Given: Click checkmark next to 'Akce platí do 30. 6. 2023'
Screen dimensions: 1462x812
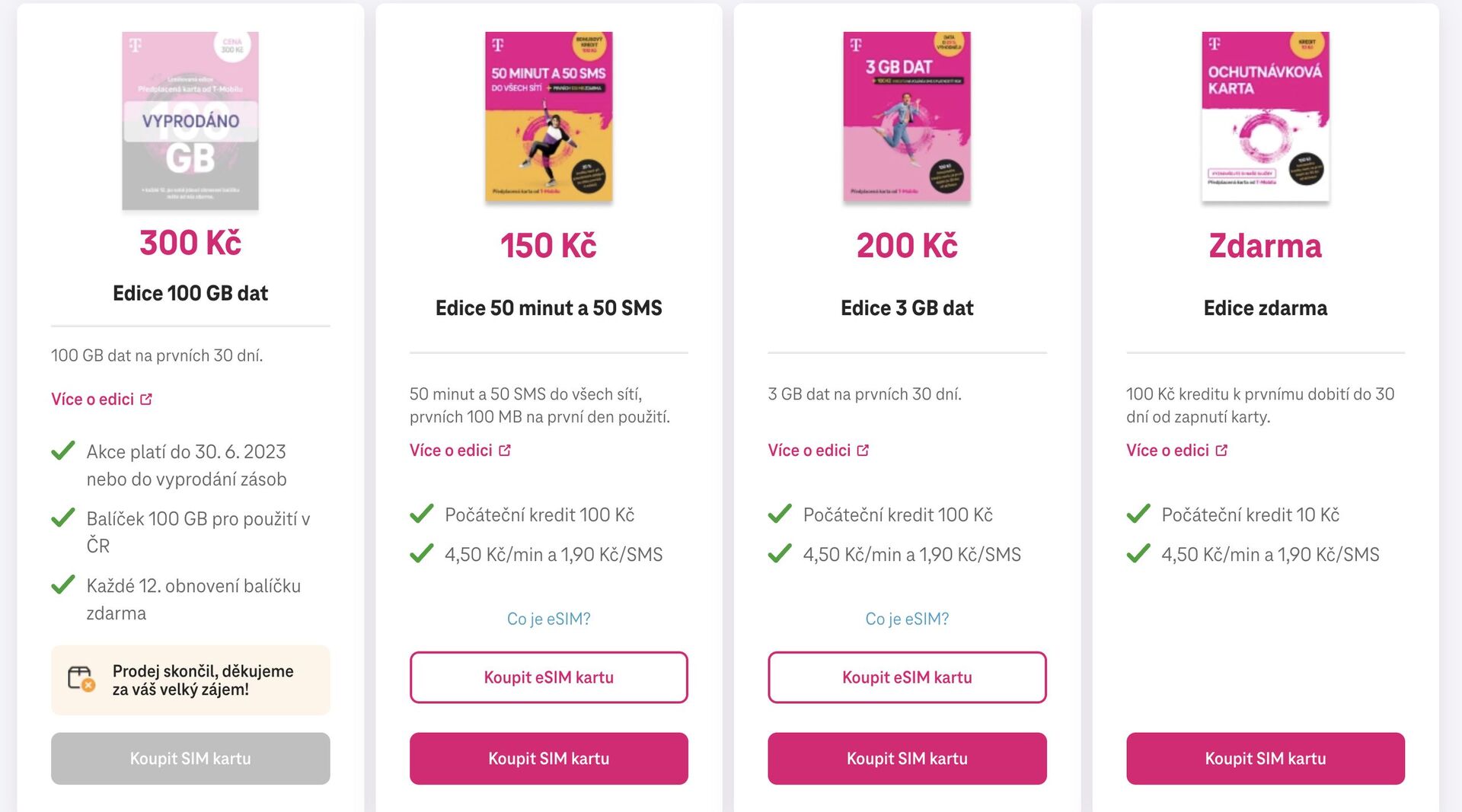Looking at the screenshot, I should tap(65, 451).
